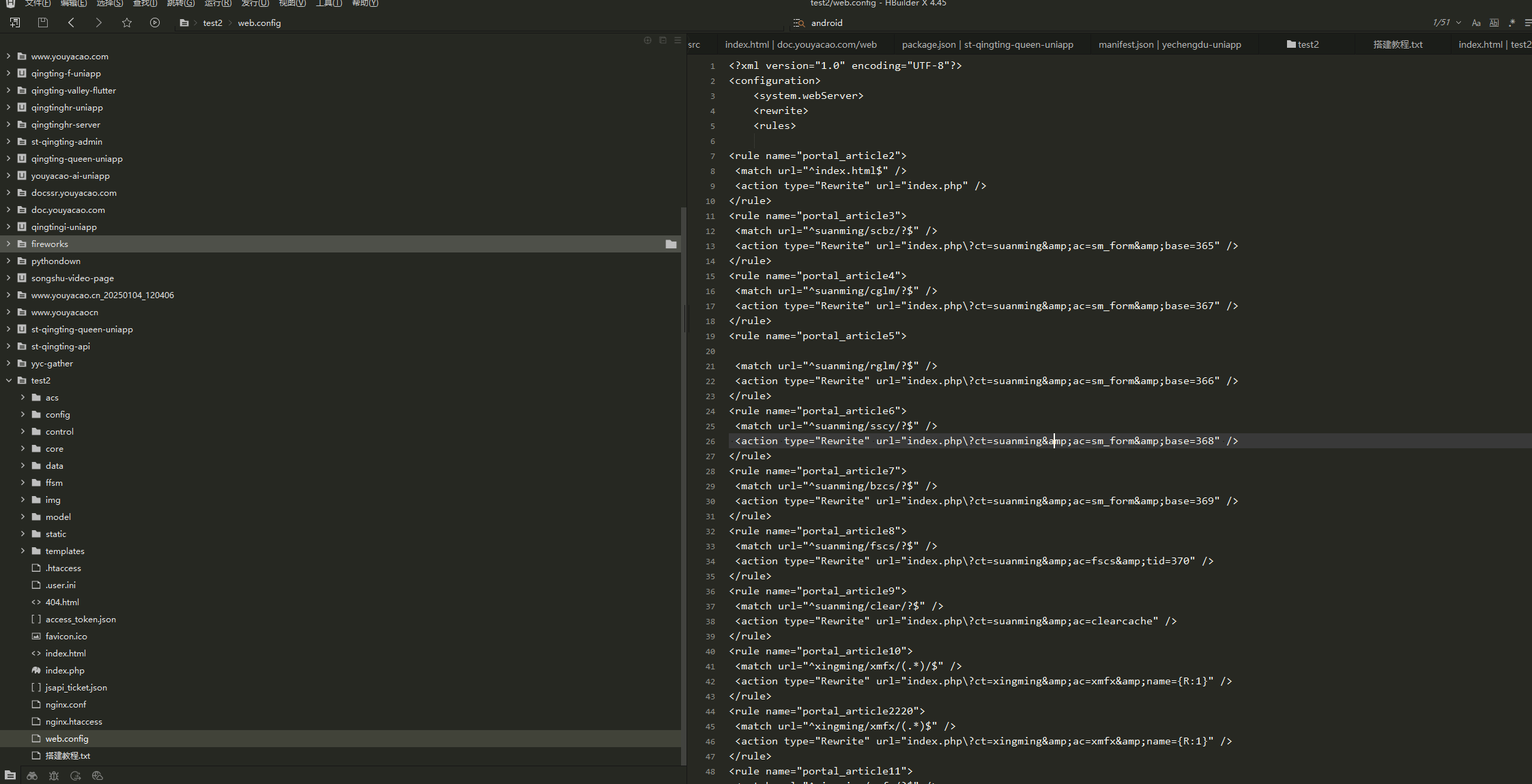Viewport: 1532px width, 784px height.
Task: Click on nginx.conf file in sidebar
Action: tap(66, 704)
